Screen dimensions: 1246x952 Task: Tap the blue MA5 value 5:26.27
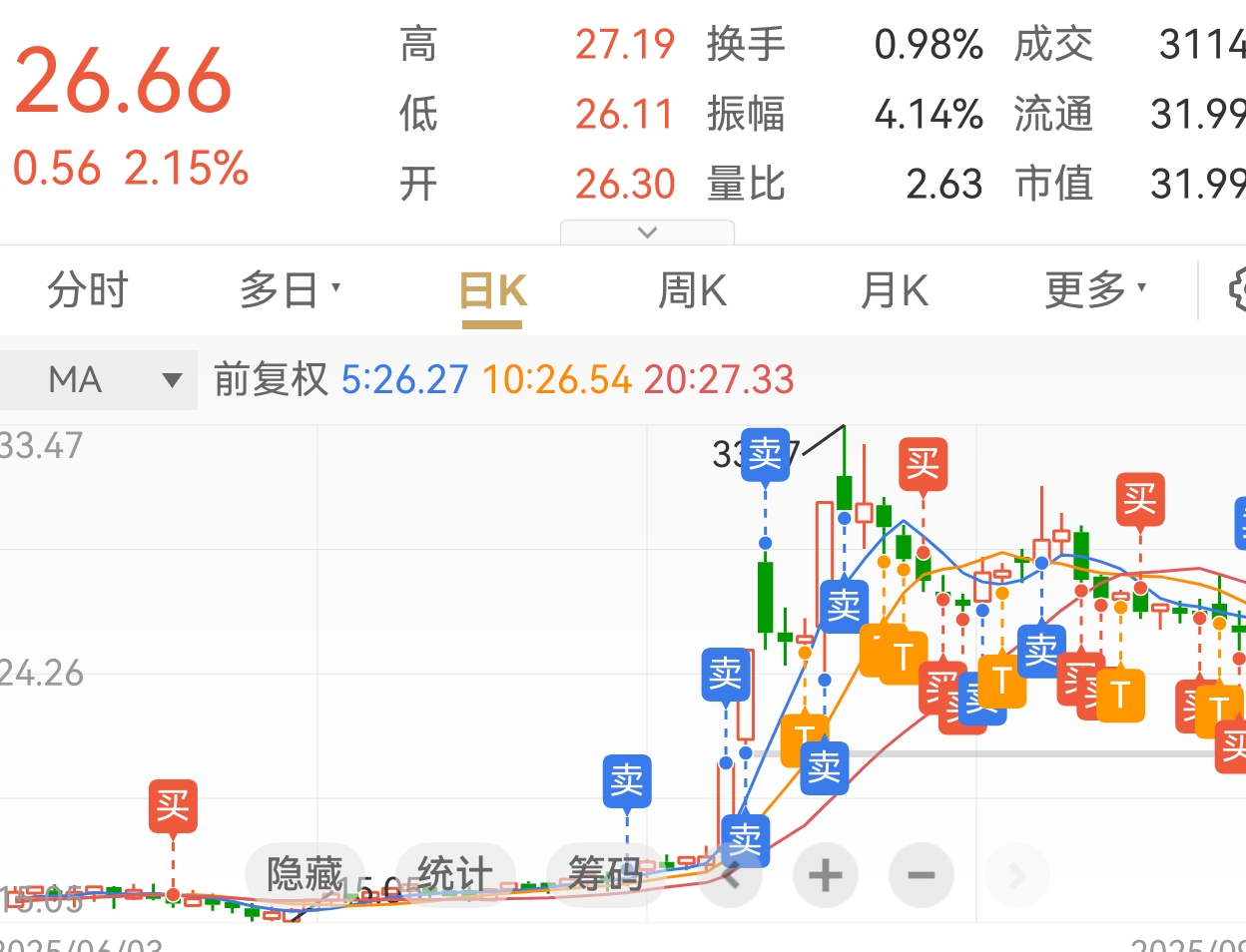point(404,379)
